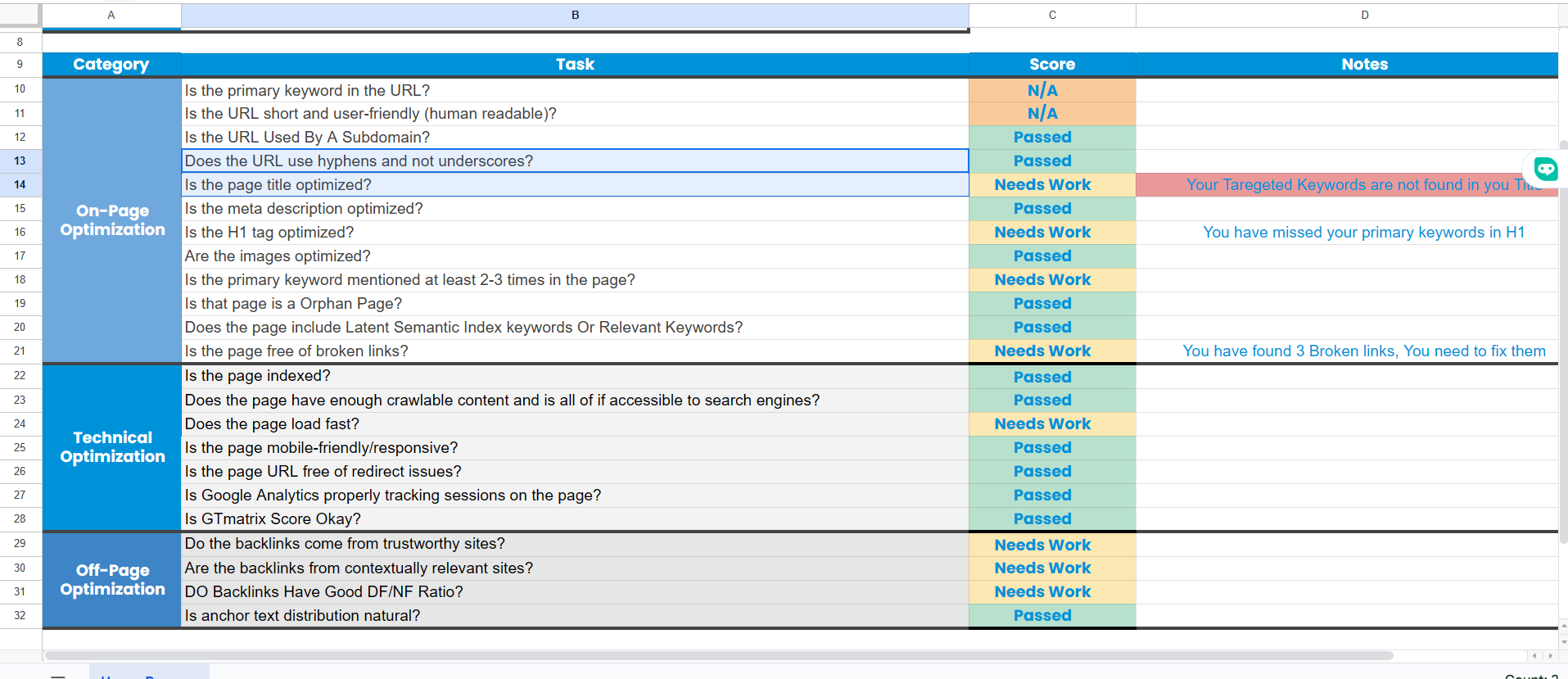Click the horizontal scrollbar left arrow
The width and height of the screenshot is (1568, 679).
1534,655
